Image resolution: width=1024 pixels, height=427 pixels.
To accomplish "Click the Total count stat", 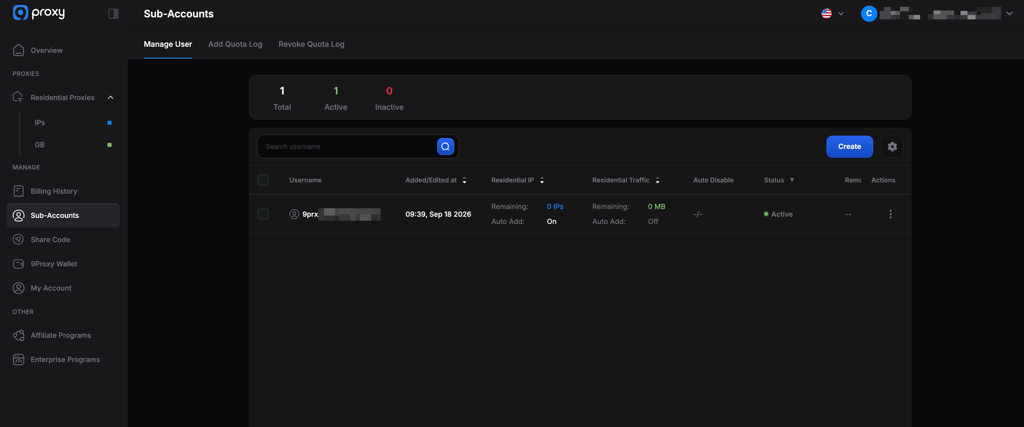I will point(282,98).
